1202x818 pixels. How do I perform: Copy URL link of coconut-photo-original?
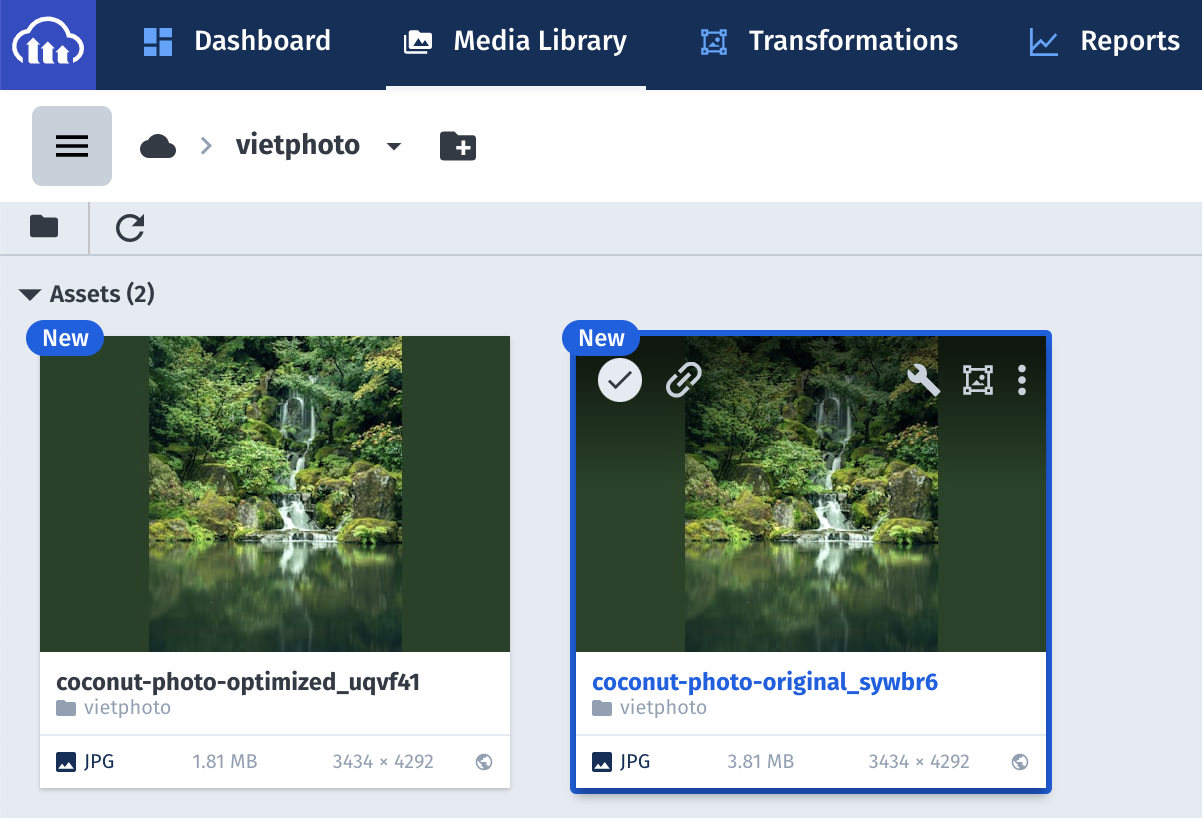coord(684,380)
